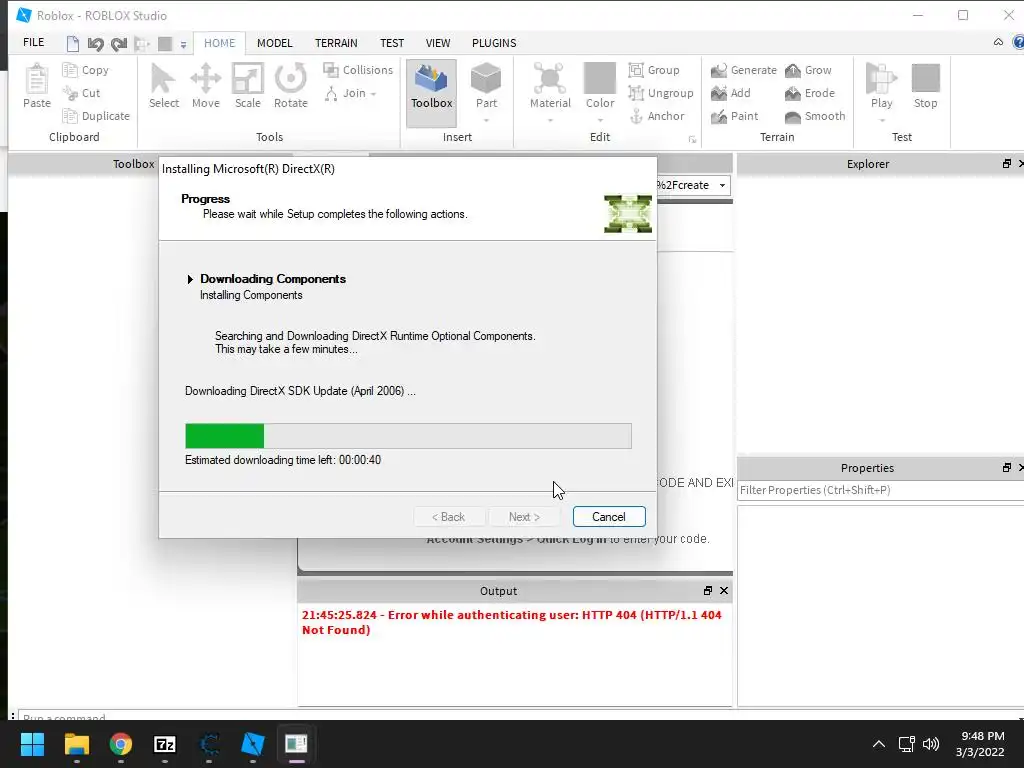Click the DirectX download progress bar
The width and height of the screenshot is (1024, 768).
click(408, 436)
